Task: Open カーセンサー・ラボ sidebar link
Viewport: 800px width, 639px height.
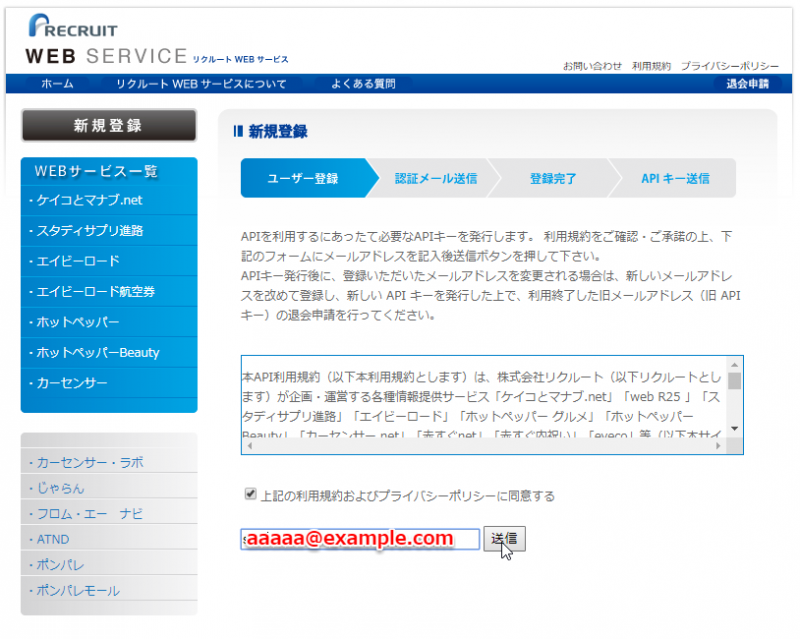Action: (x=90, y=462)
